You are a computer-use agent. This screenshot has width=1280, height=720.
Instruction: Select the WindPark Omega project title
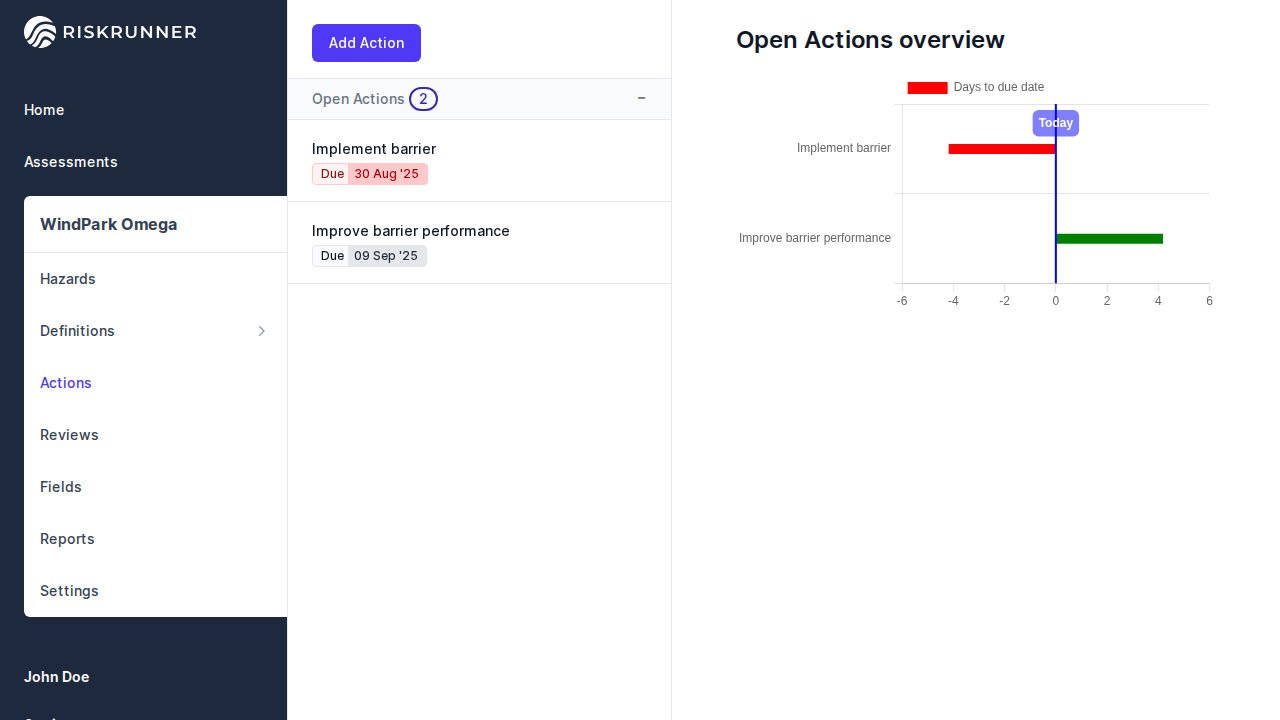(108, 224)
